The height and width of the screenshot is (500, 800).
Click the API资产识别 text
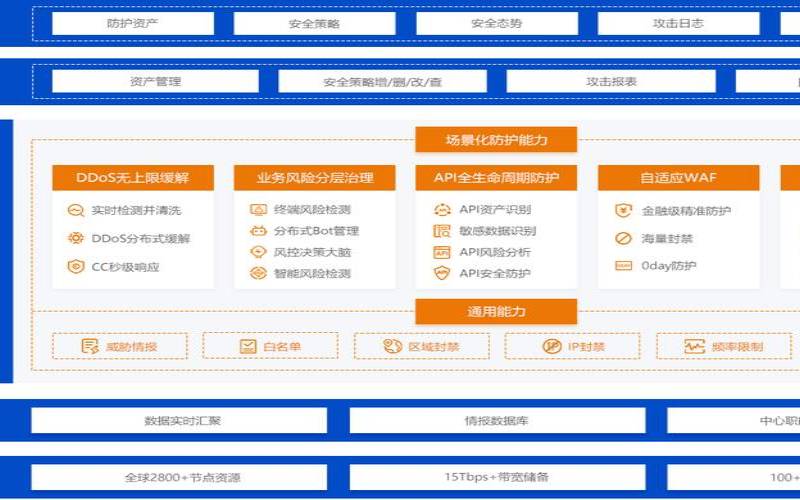(x=495, y=210)
